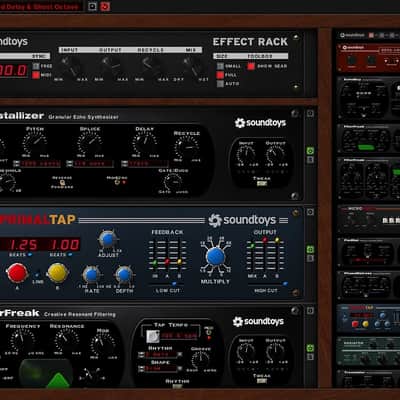Click the PrimalTap 1.00 beats display
Image resolution: width=400 pixels, height=400 pixels.
pyautogui.click(x=63, y=245)
